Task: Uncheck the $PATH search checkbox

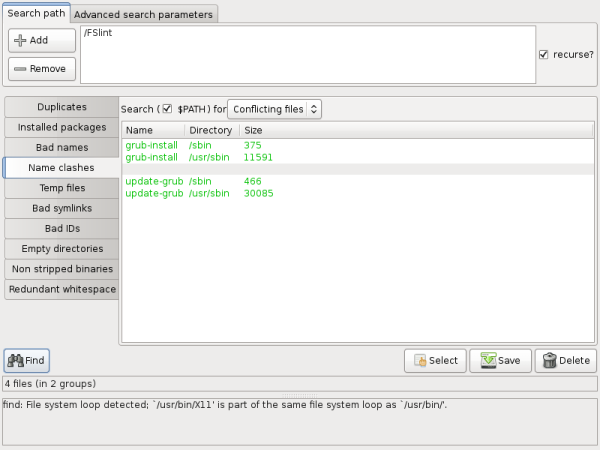Action: (x=167, y=108)
